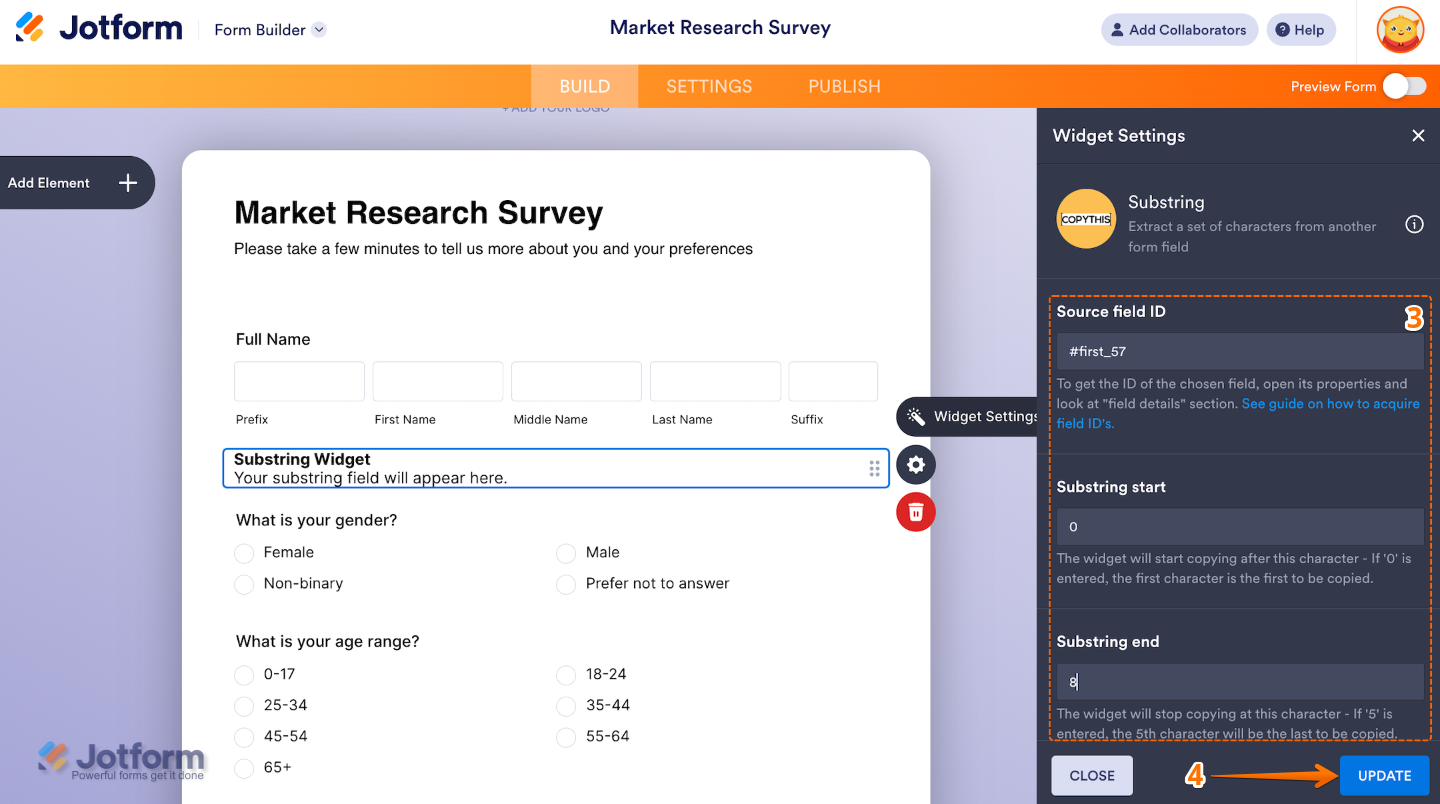Expand the Form Builder dropdown arrow
This screenshot has height=804, width=1440.
[319, 30]
